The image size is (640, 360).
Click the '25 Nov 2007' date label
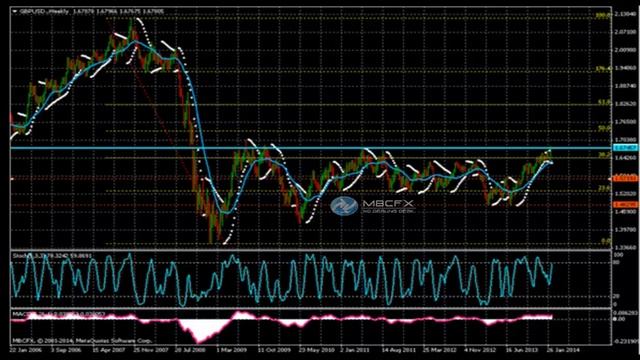pyautogui.click(x=150, y=350)
